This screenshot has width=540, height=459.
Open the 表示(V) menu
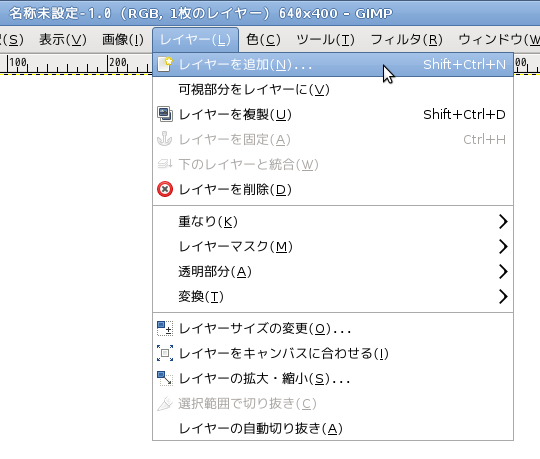click(63, 40)
